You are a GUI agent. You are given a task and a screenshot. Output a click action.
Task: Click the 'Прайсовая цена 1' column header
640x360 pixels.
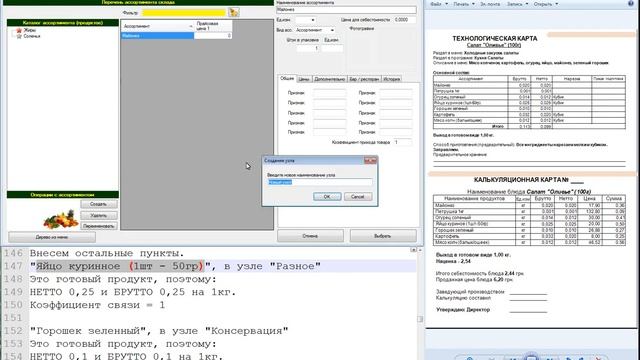click(213, 26)
